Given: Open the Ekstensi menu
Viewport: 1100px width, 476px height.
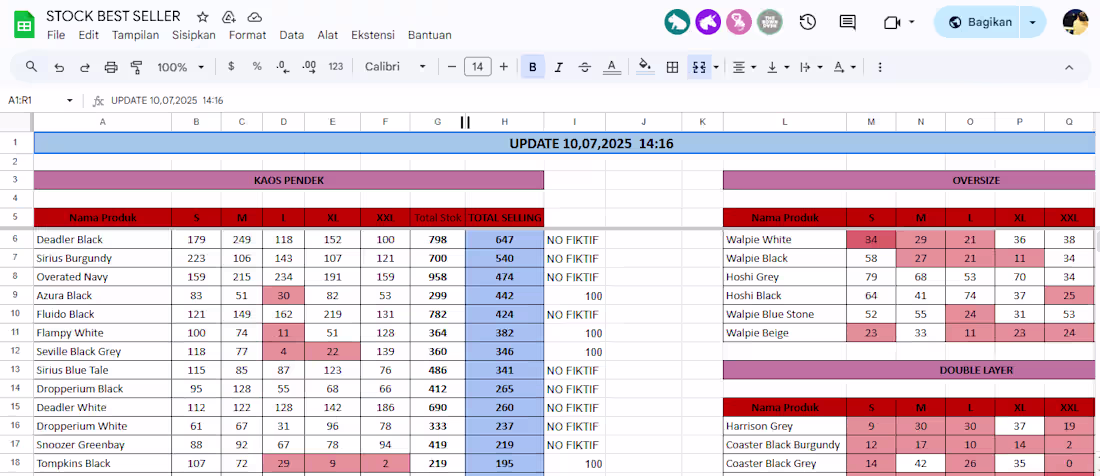Looking at the screenshot, I should click(x=373, y=35).
